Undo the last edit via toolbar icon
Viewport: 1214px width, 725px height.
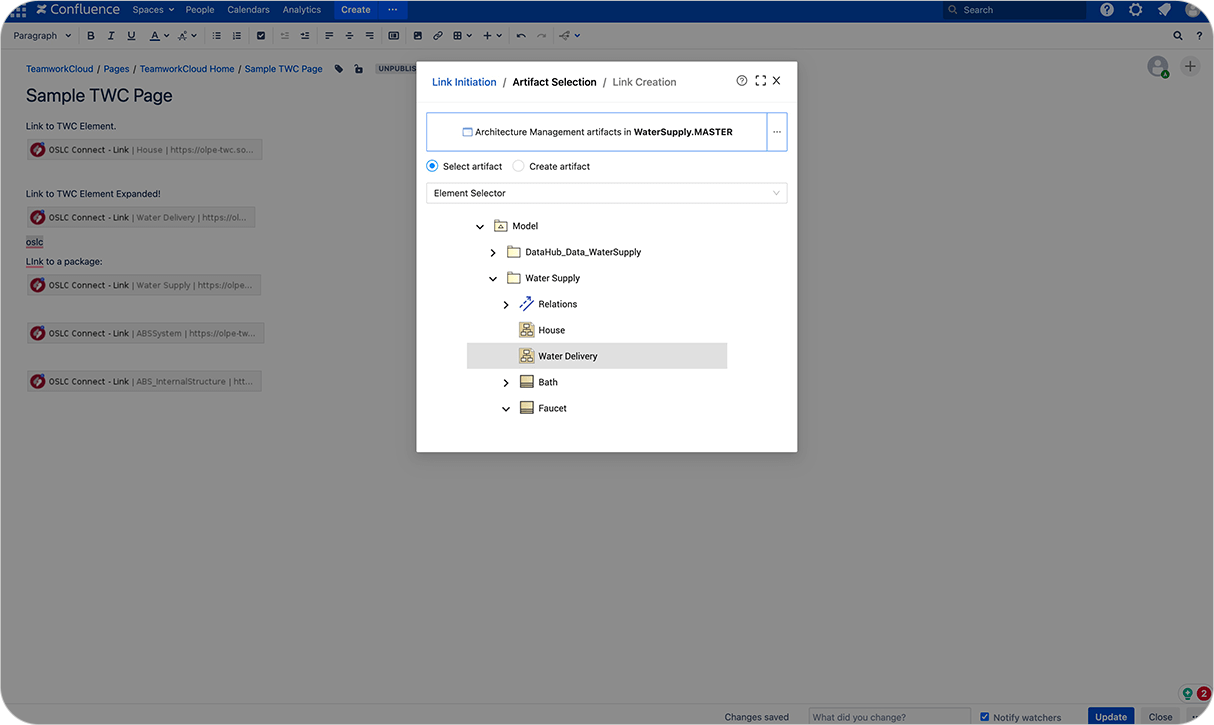coord(520,35)
